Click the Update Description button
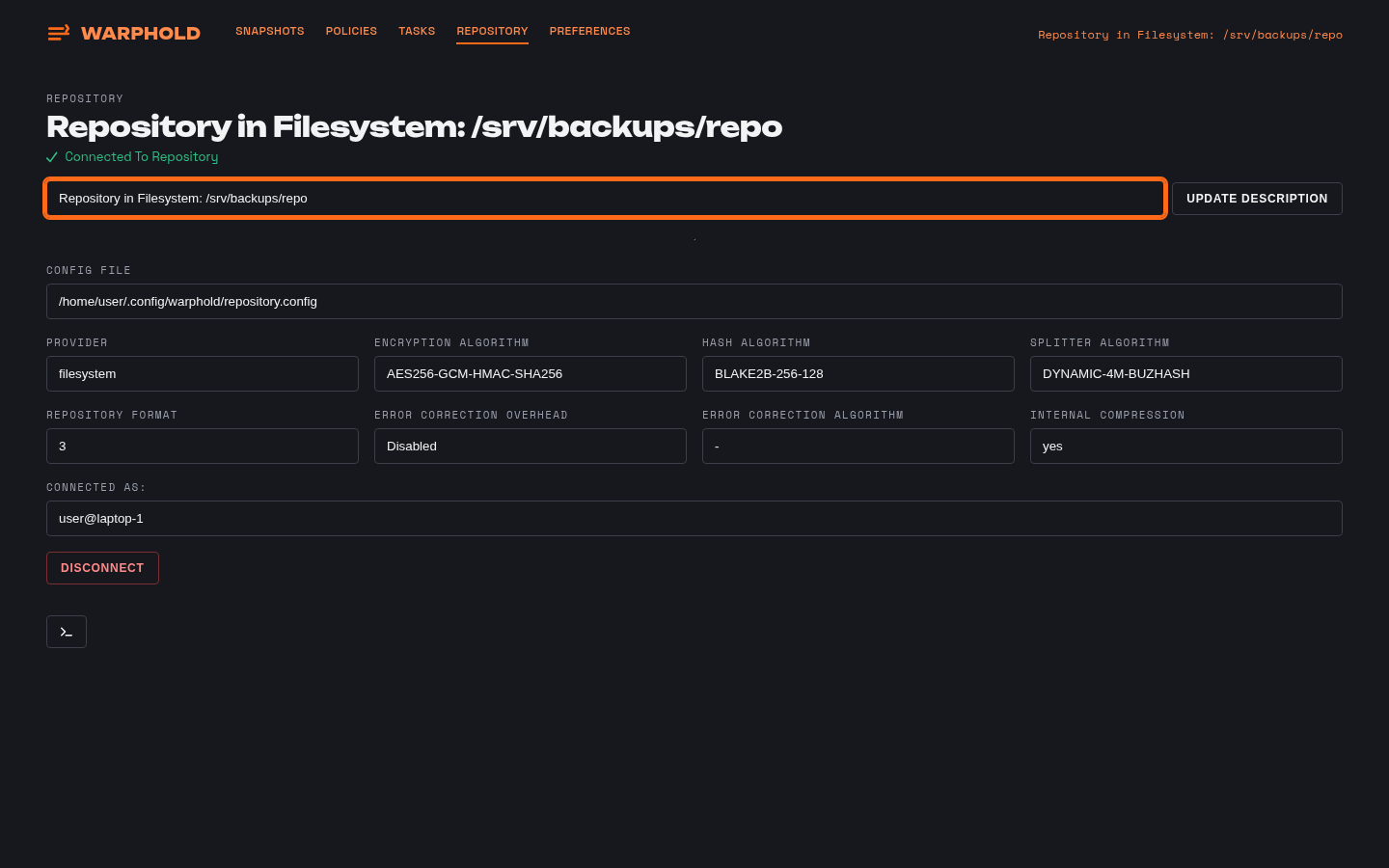The image size is (1389, 868). (x=1257, y=199)
